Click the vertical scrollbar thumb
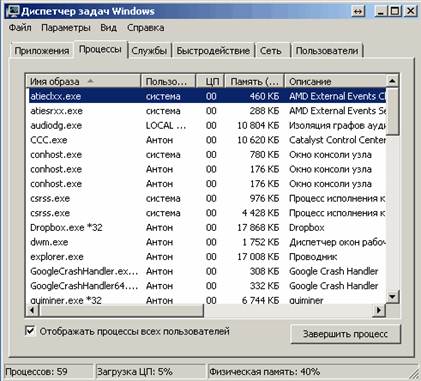Image resolution: width=421 pixels, height=381 pixels. pyautogui.click(x=392, y=111)
